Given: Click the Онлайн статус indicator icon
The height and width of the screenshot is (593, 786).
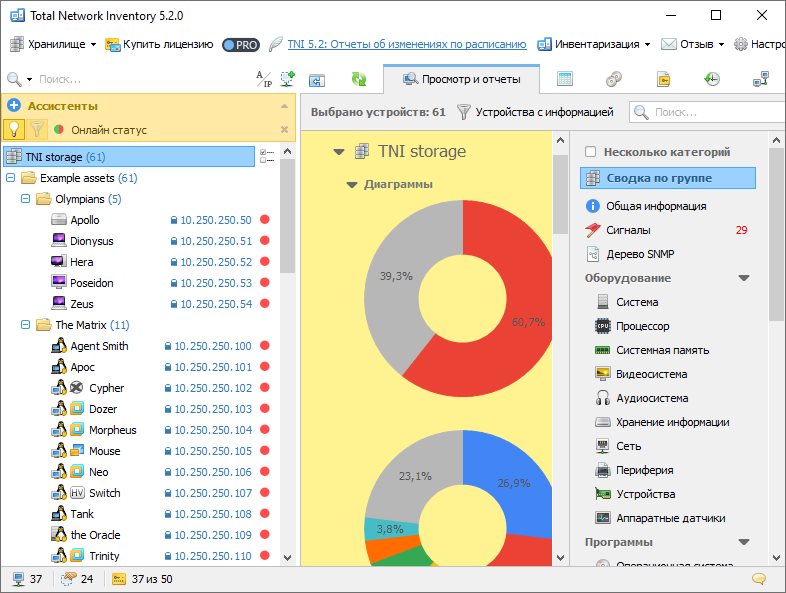Looking at the screenshot, I should (59, 129).
